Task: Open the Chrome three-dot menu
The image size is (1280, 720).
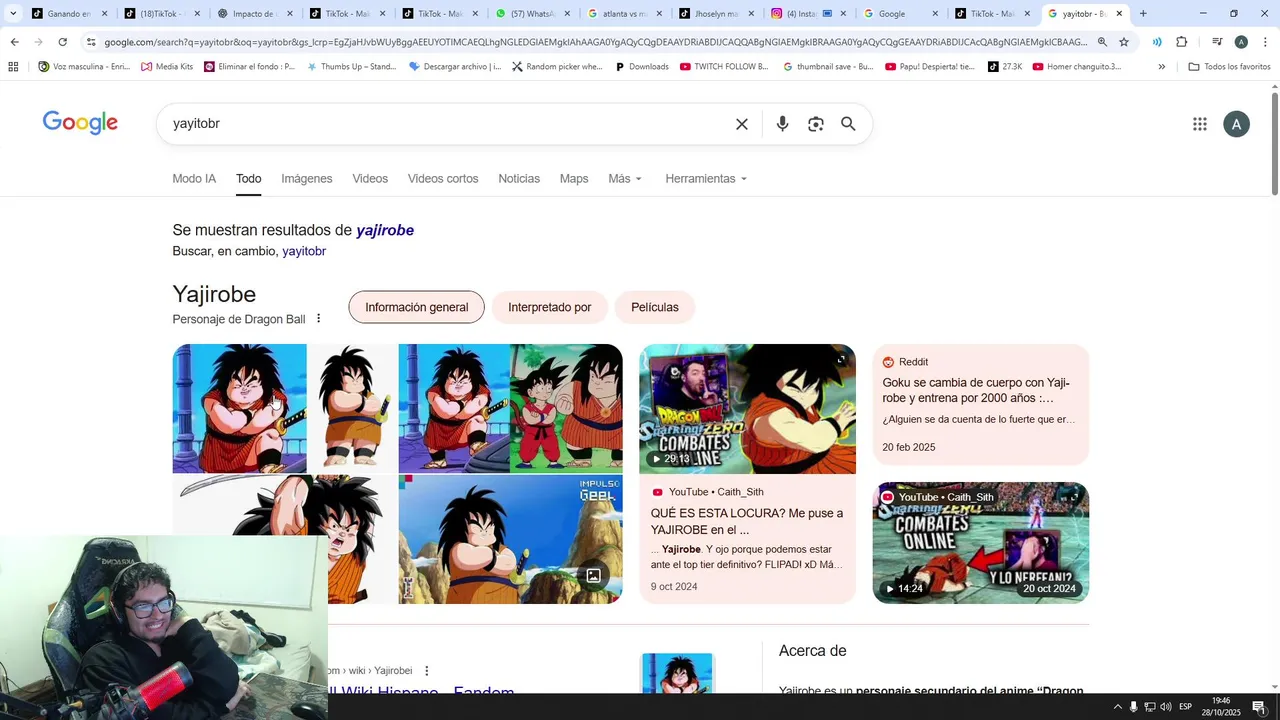Action: coord(1264,42)
